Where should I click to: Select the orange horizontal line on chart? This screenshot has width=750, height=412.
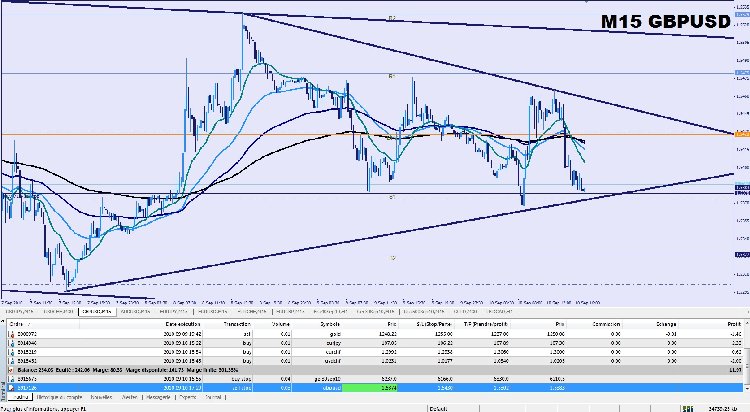[367, 134]
